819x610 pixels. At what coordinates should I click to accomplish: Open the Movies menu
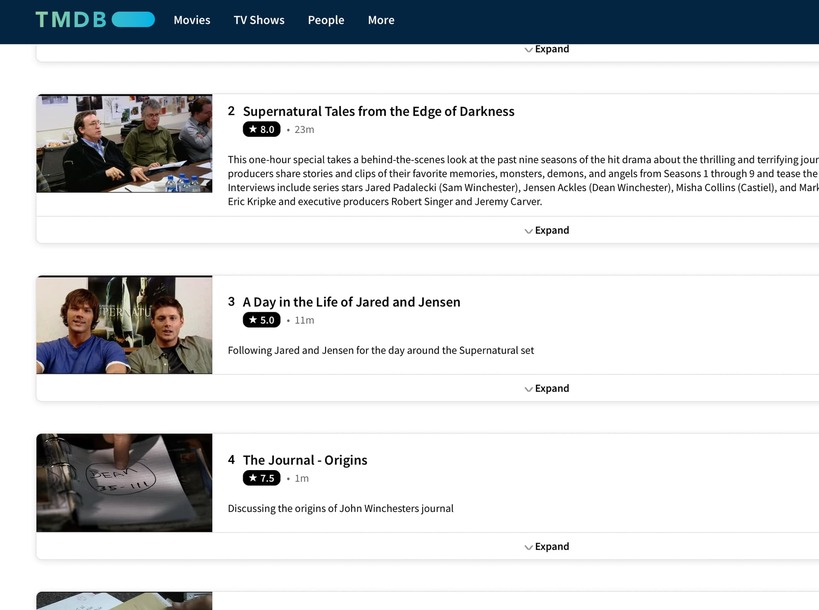(x=192, y=20)
